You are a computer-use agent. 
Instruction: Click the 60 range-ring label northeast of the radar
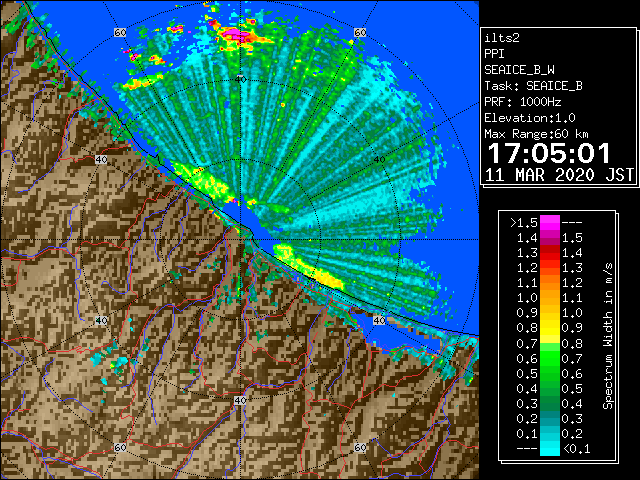point(360,32)
